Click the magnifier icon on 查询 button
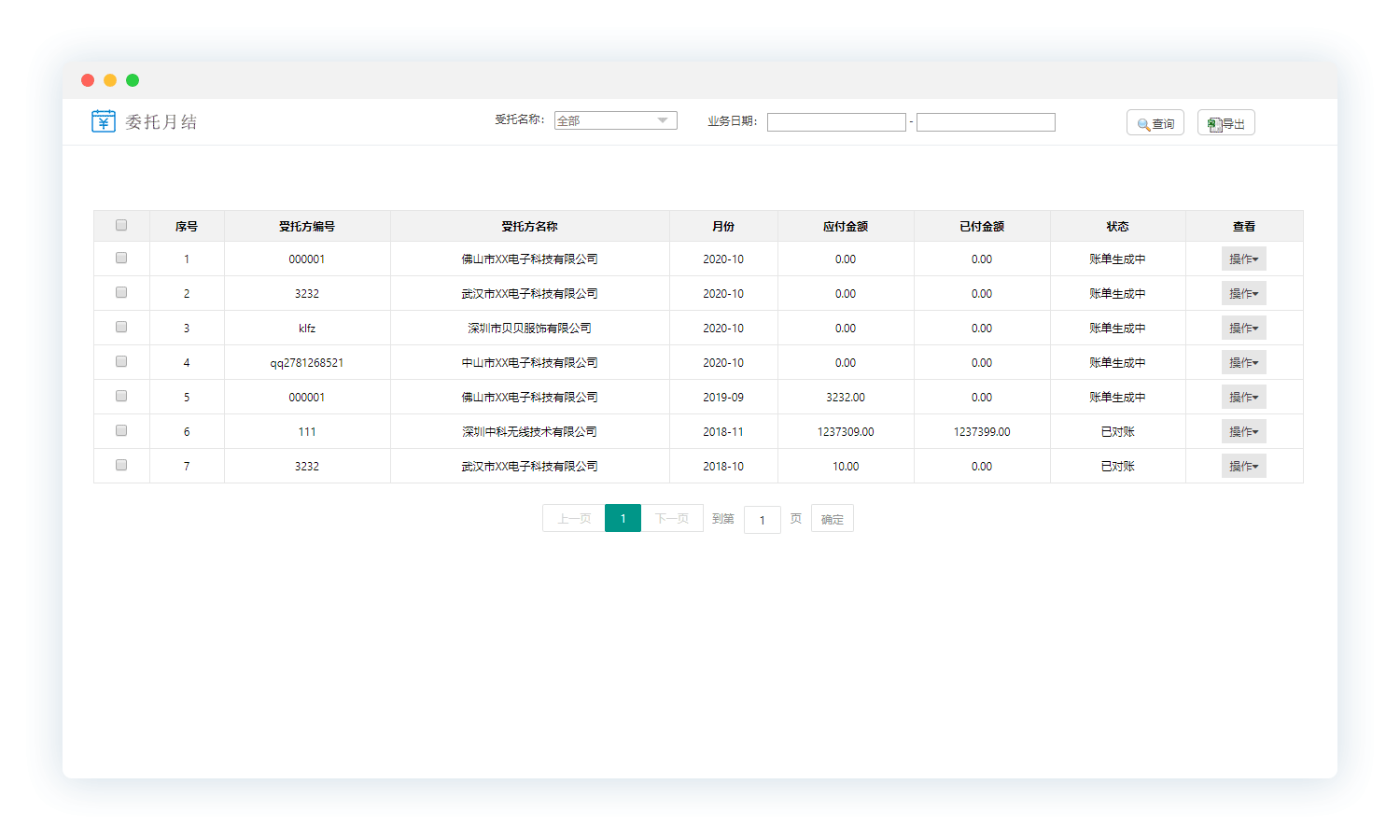 pyautogui.click(x=1142, y=124)
